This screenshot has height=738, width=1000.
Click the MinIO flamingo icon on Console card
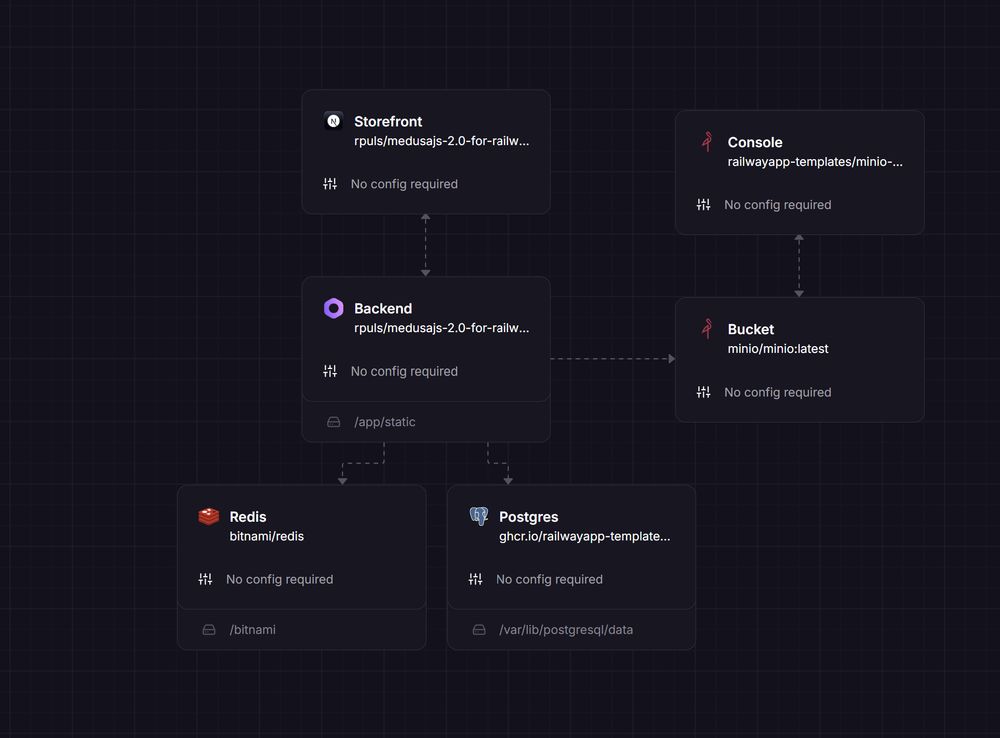point(707,142)
